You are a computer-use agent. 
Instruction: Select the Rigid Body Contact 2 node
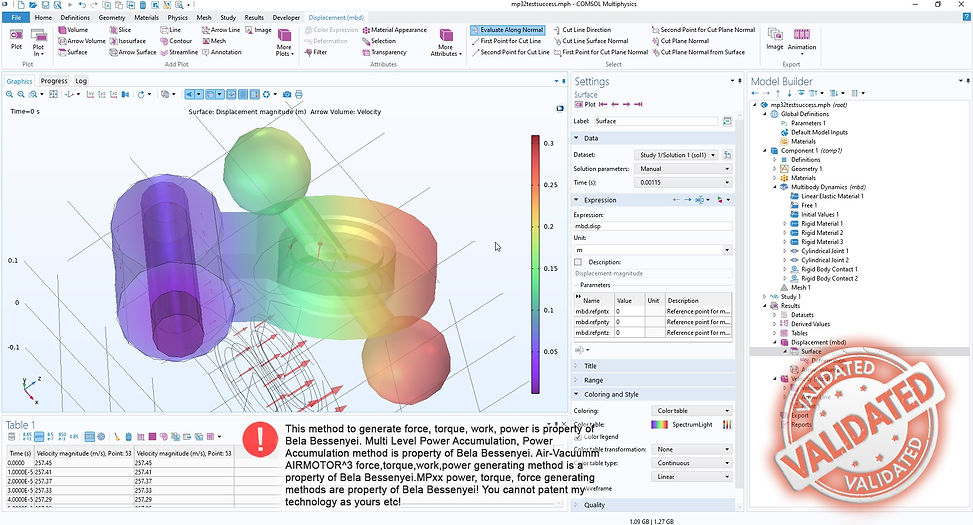point(829,279)
